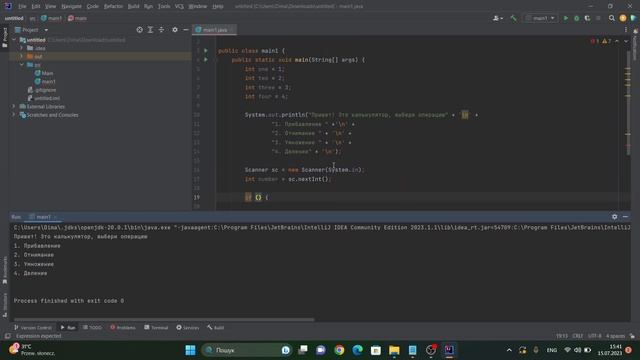640x360 pixels.
Task: Open IDE updates orange icon
Action: click(x=623, y=18)
